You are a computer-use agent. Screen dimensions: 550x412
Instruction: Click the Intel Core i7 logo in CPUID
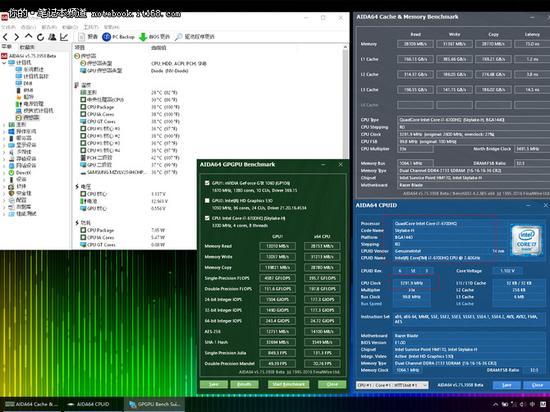[525, 240]
